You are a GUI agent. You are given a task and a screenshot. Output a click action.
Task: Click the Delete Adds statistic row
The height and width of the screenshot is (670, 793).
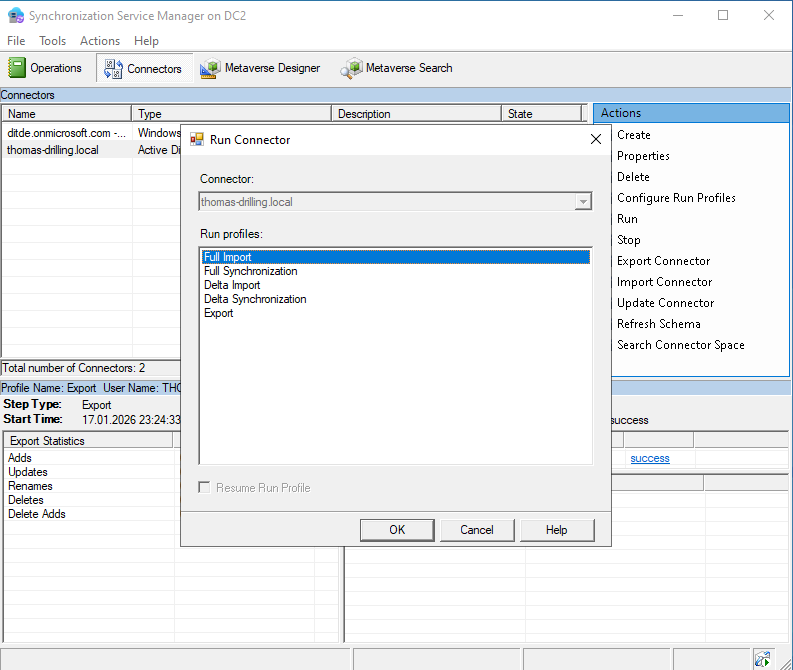91,514
